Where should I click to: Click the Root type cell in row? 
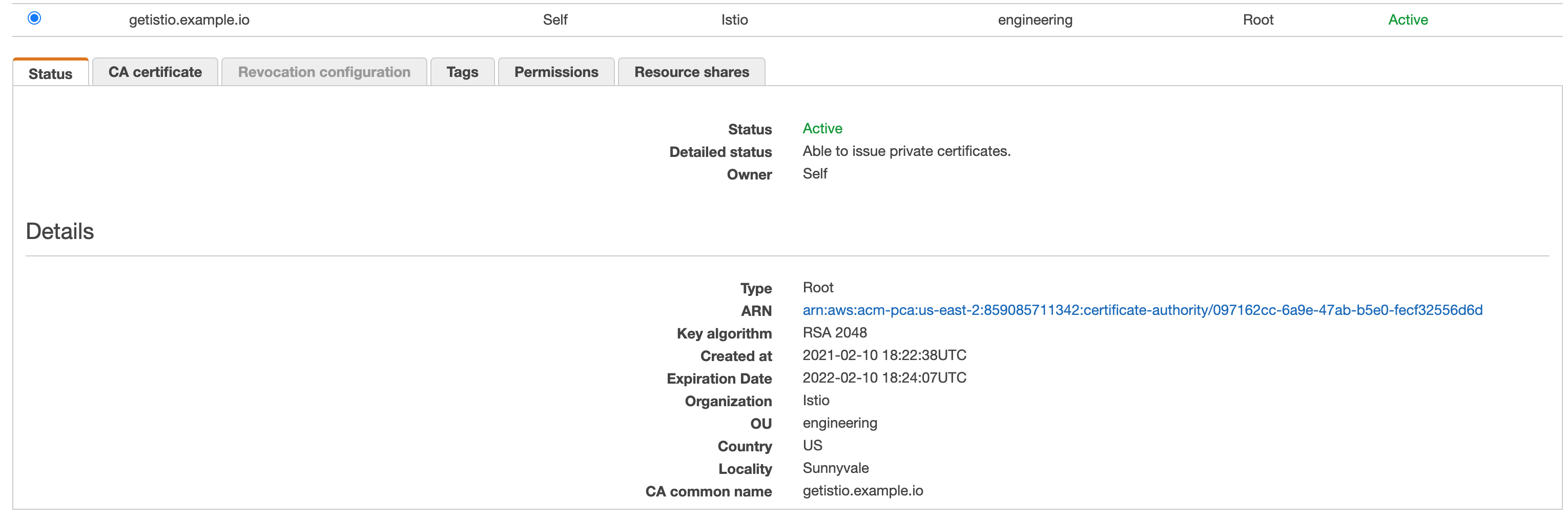pos(1258,20)
